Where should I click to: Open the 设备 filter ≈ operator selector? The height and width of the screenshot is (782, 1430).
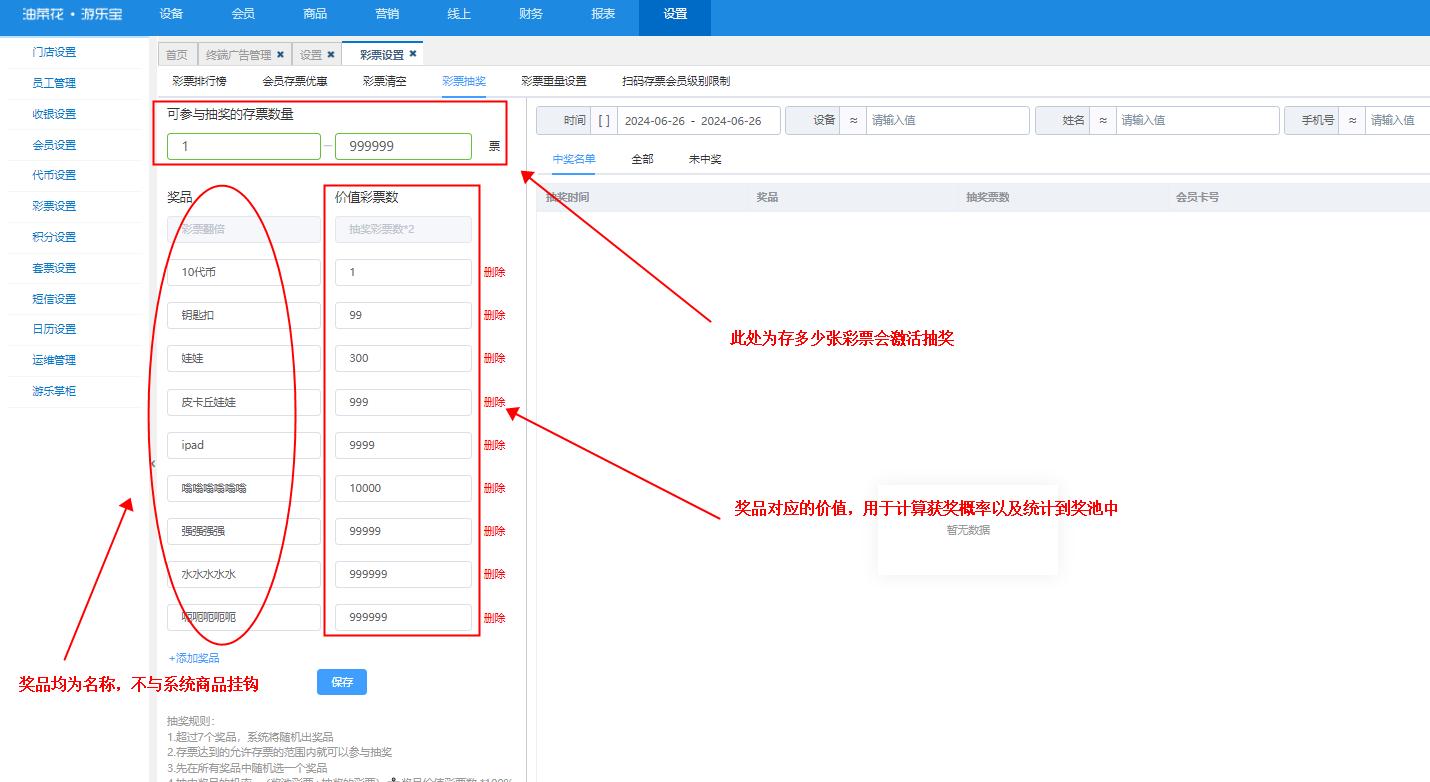[x=853, y=120]
